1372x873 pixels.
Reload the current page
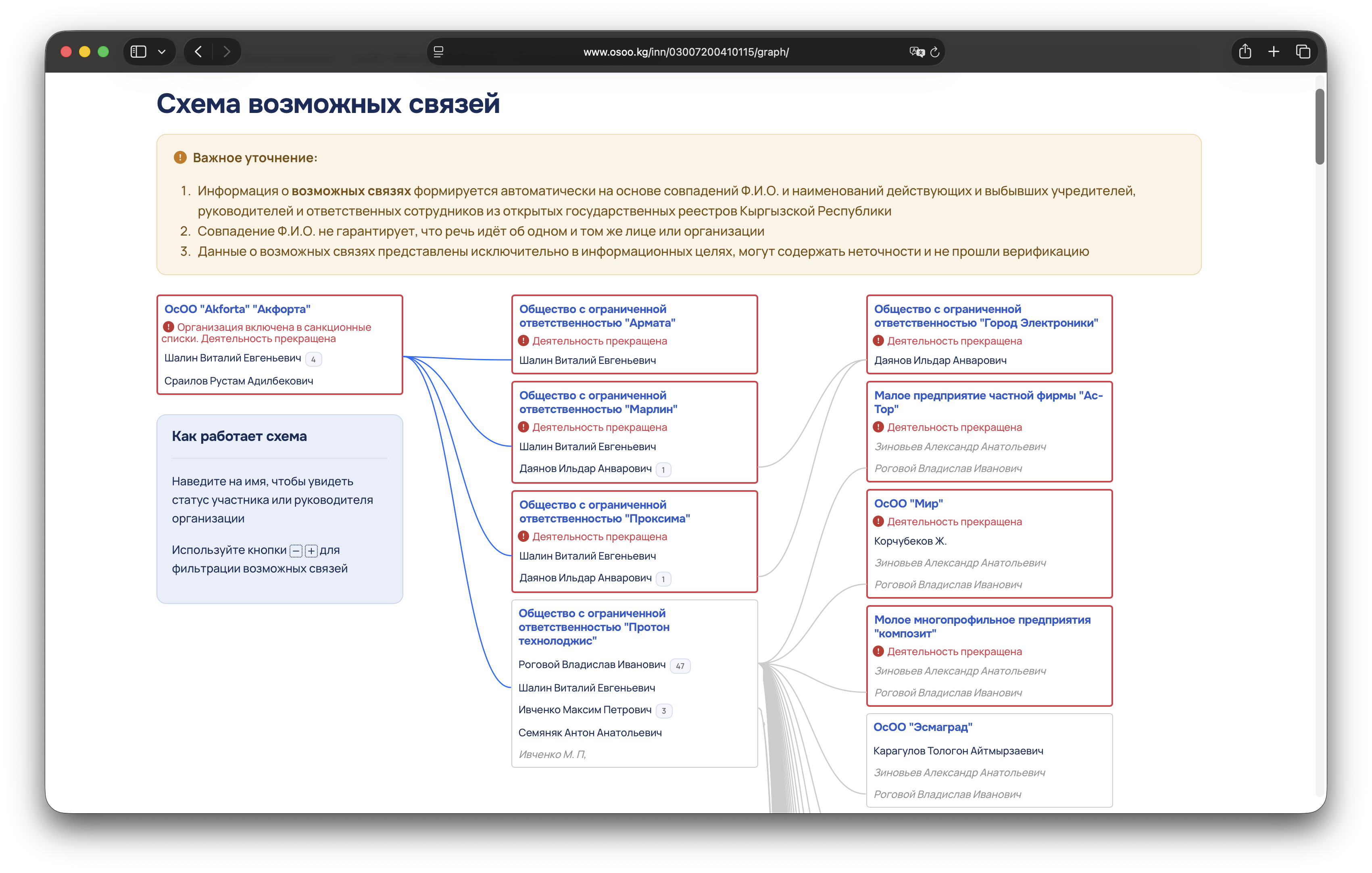935,52
